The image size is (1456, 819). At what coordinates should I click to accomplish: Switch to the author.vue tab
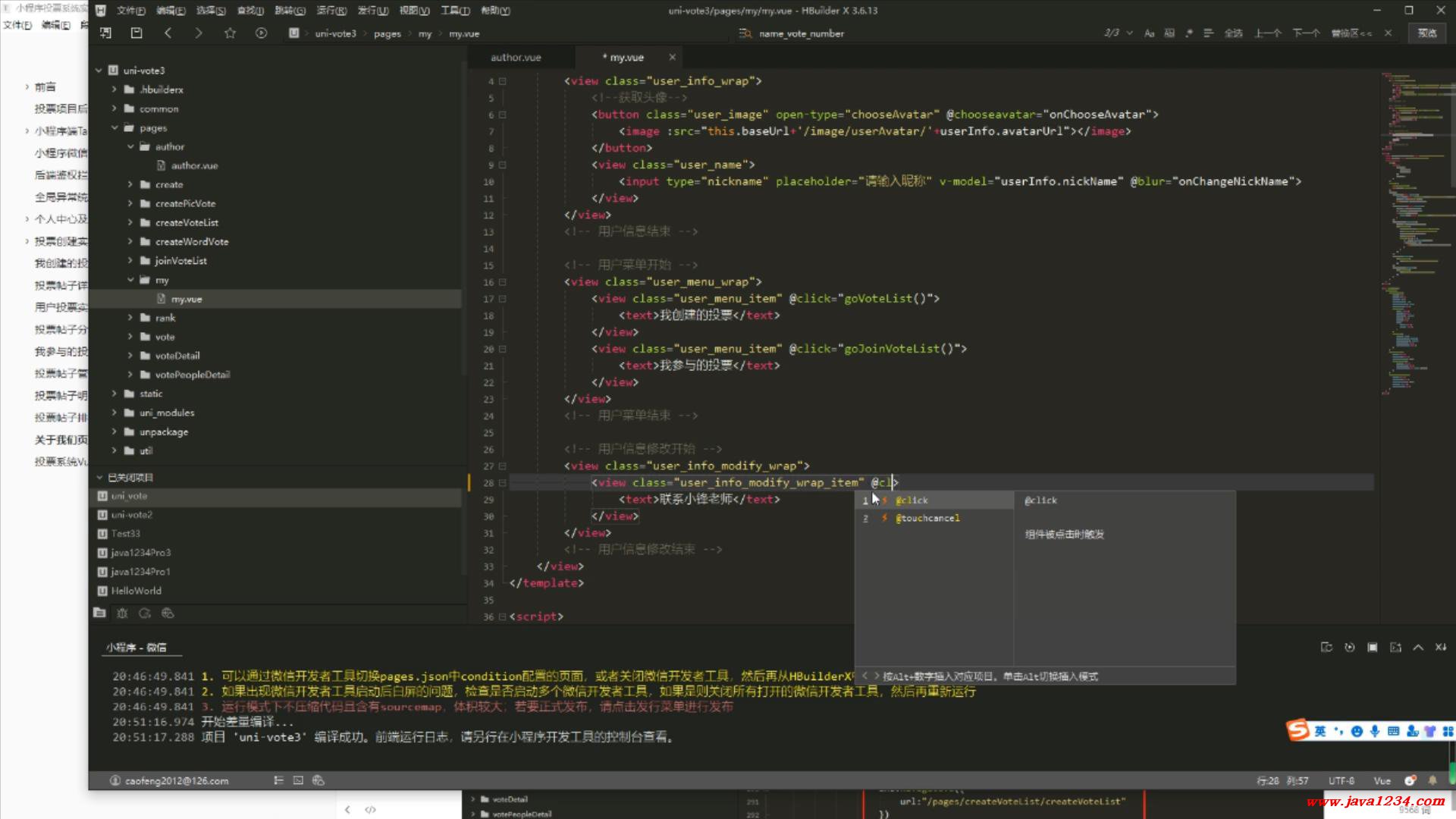click(x=516, y=57)
